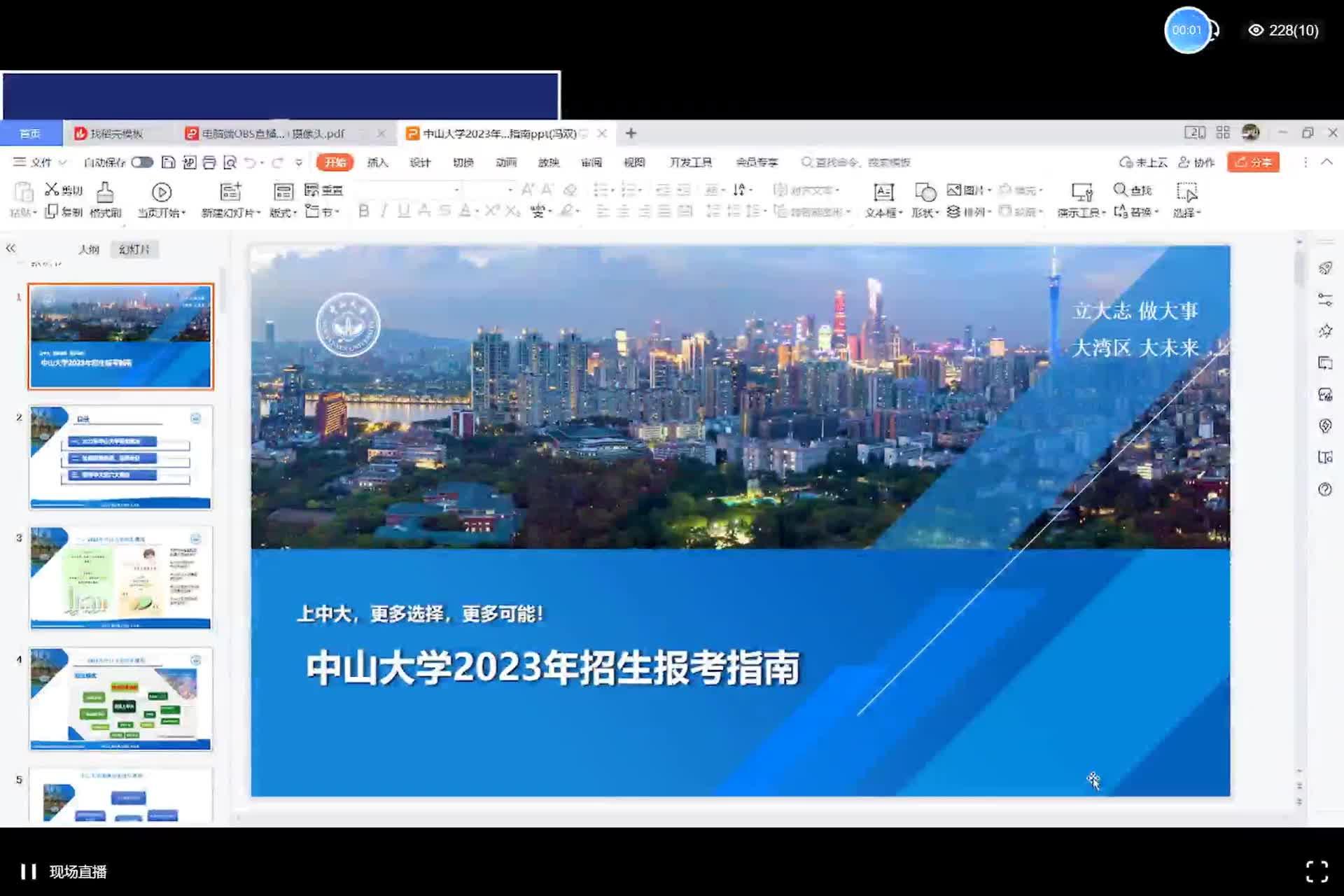This screenshot has height=896, width=1344.
Task: Switch to the Design (设计) ribbon tab
Action: click(420, 162)
